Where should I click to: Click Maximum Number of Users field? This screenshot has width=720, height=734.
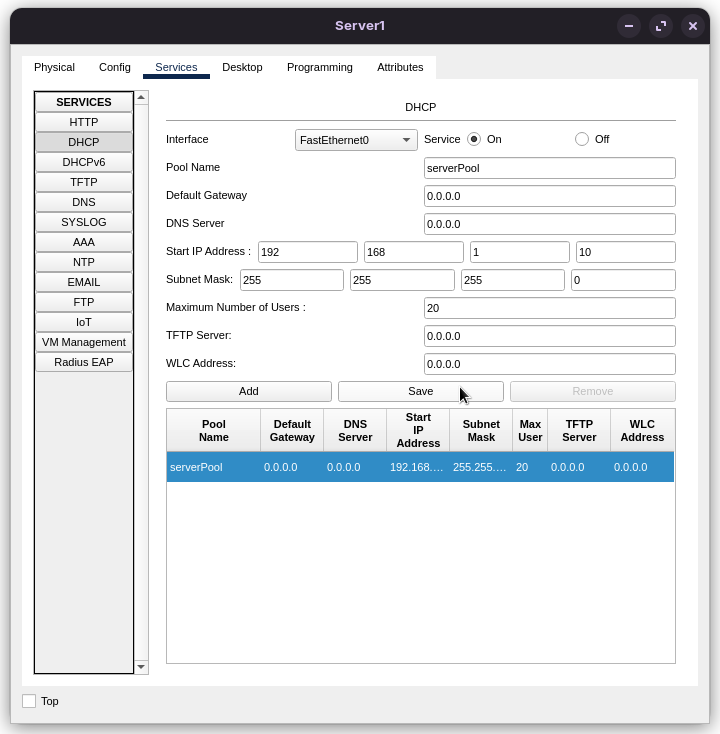[550, 308]
